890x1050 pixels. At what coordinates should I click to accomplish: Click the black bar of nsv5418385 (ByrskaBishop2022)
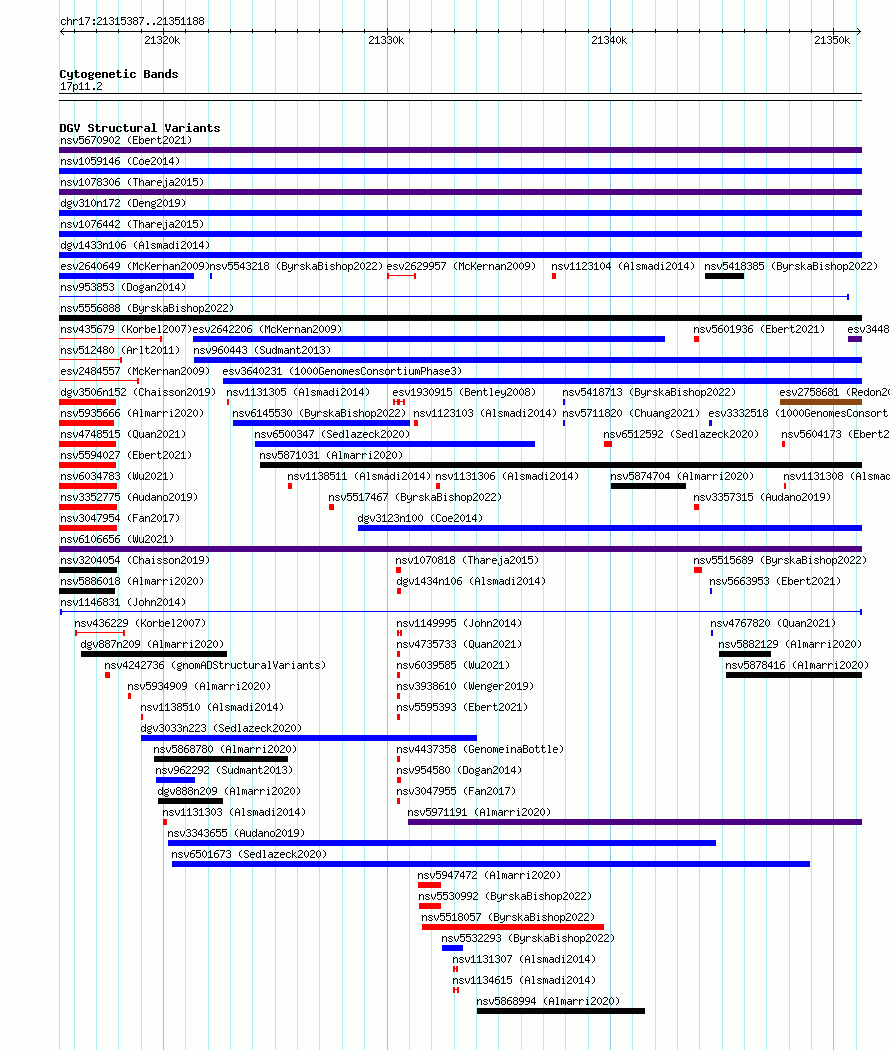[724, 276]
